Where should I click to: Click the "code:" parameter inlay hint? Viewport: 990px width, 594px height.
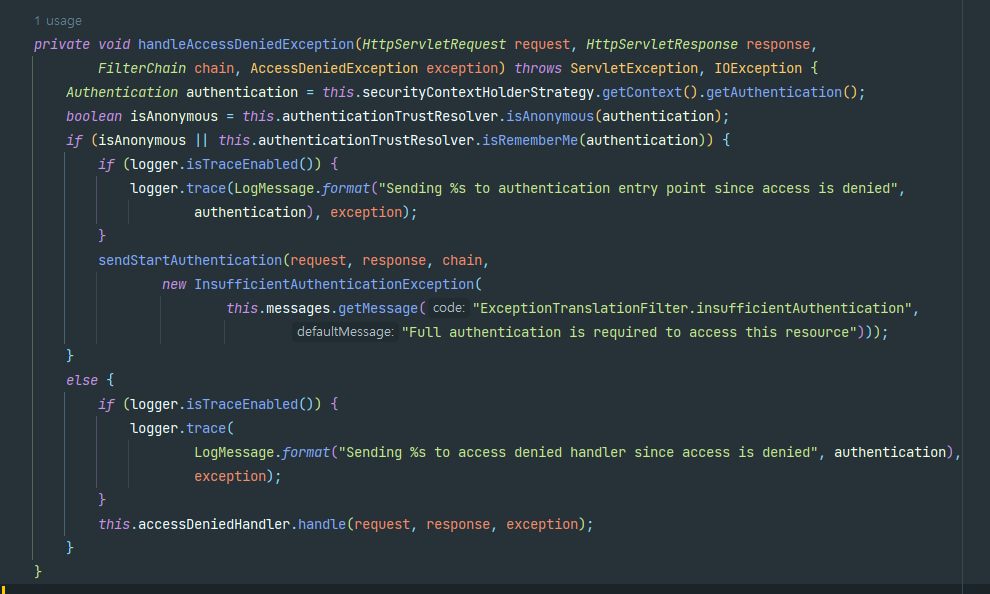click(449, 308)
